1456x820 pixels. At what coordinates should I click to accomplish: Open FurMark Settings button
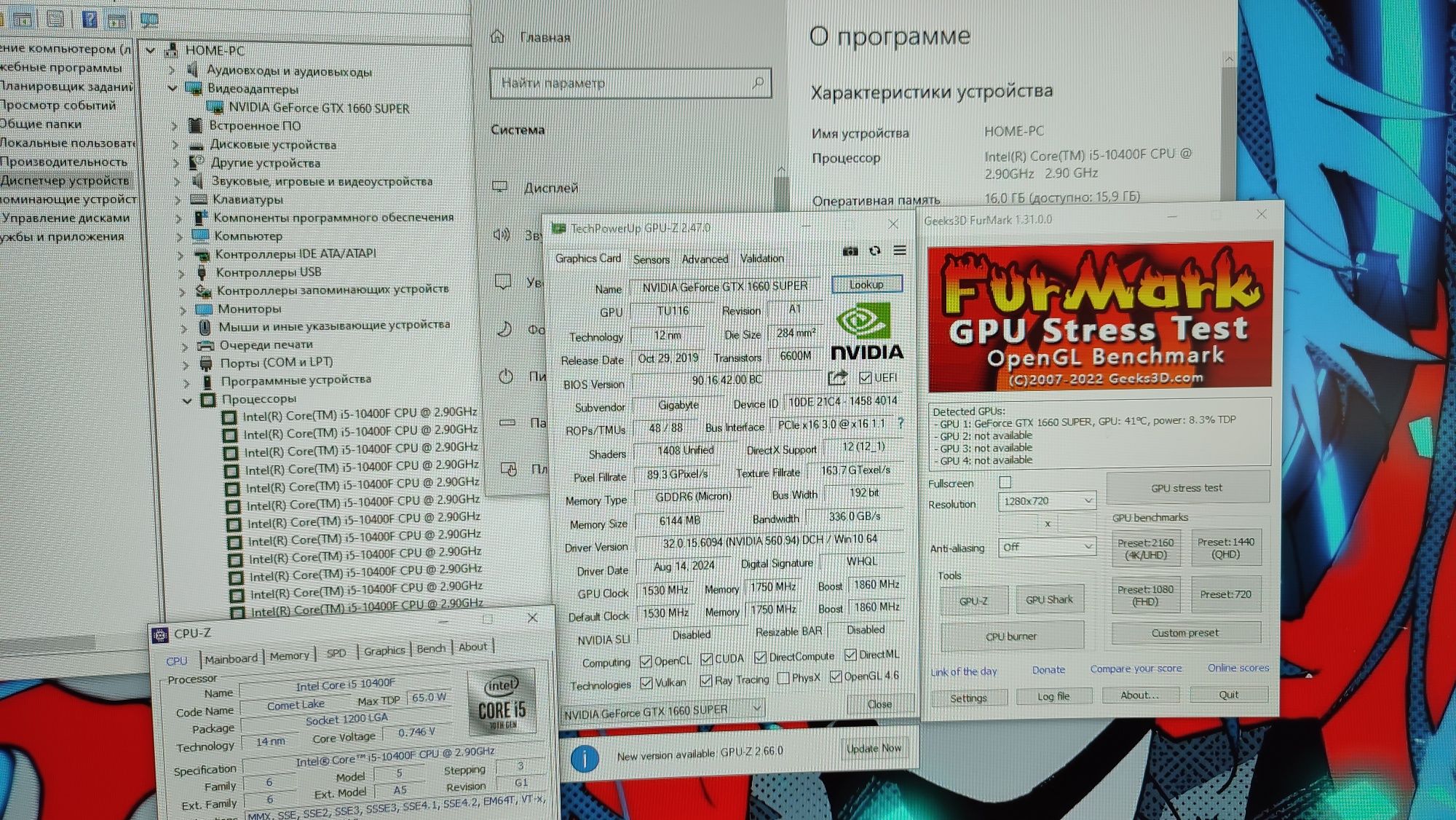click(x=969, y=698)
